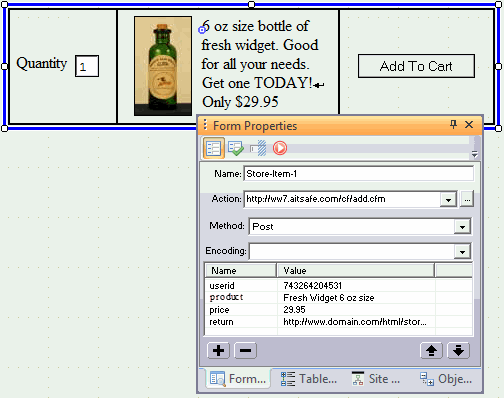Click the green bottle product image
Image resolution: width=504 pixels, height=398 pixels.
pos(163,66)
